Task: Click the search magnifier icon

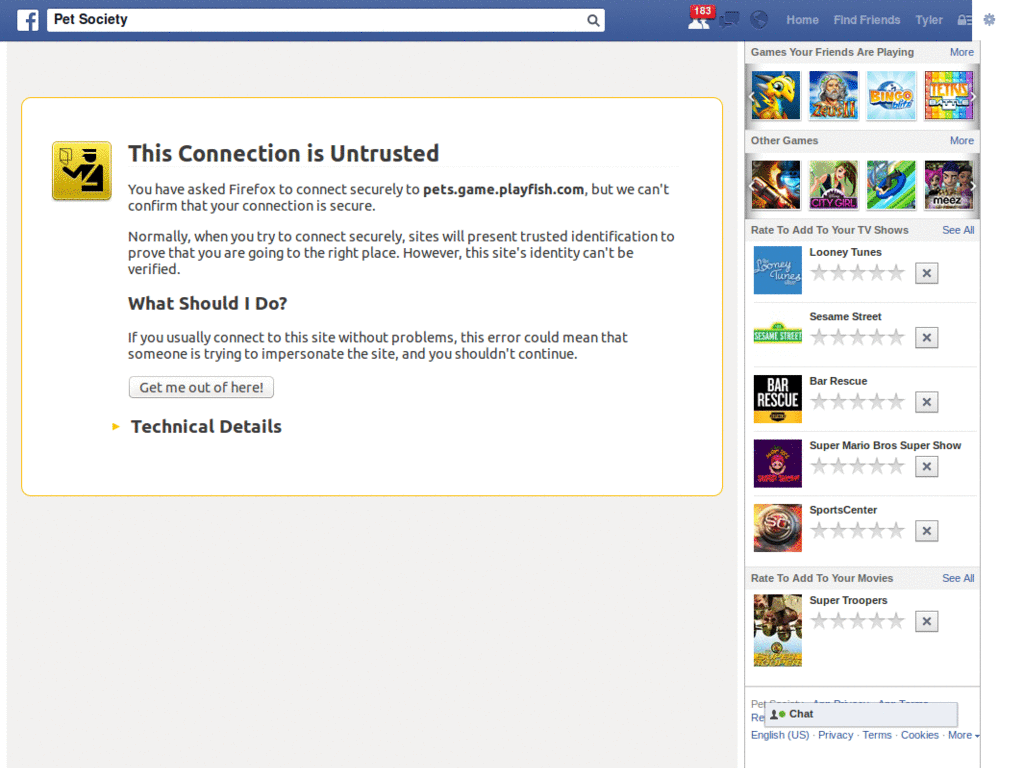Action: [x=592, y=20]
